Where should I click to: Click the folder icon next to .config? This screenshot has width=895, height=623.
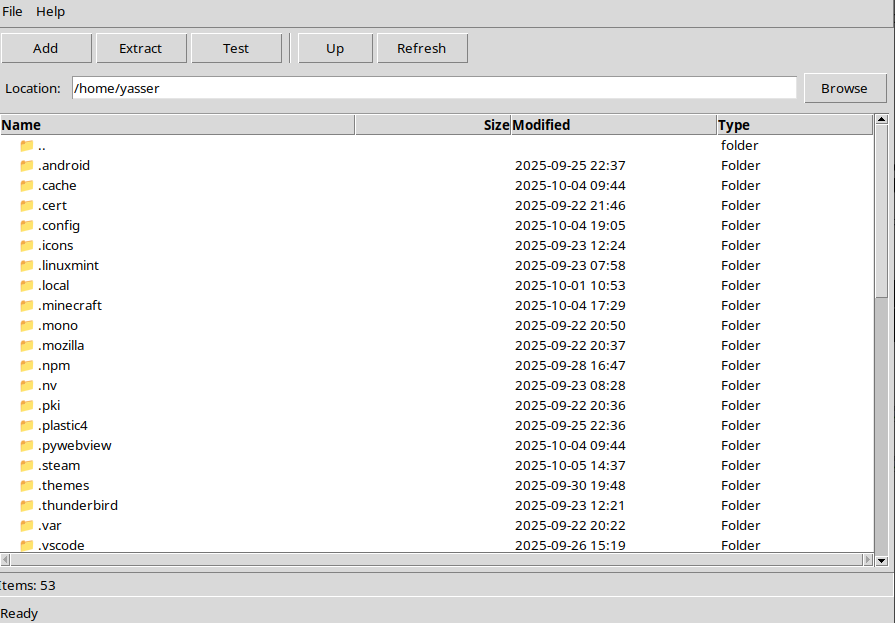pyautogui.click(x=26, y=225)
